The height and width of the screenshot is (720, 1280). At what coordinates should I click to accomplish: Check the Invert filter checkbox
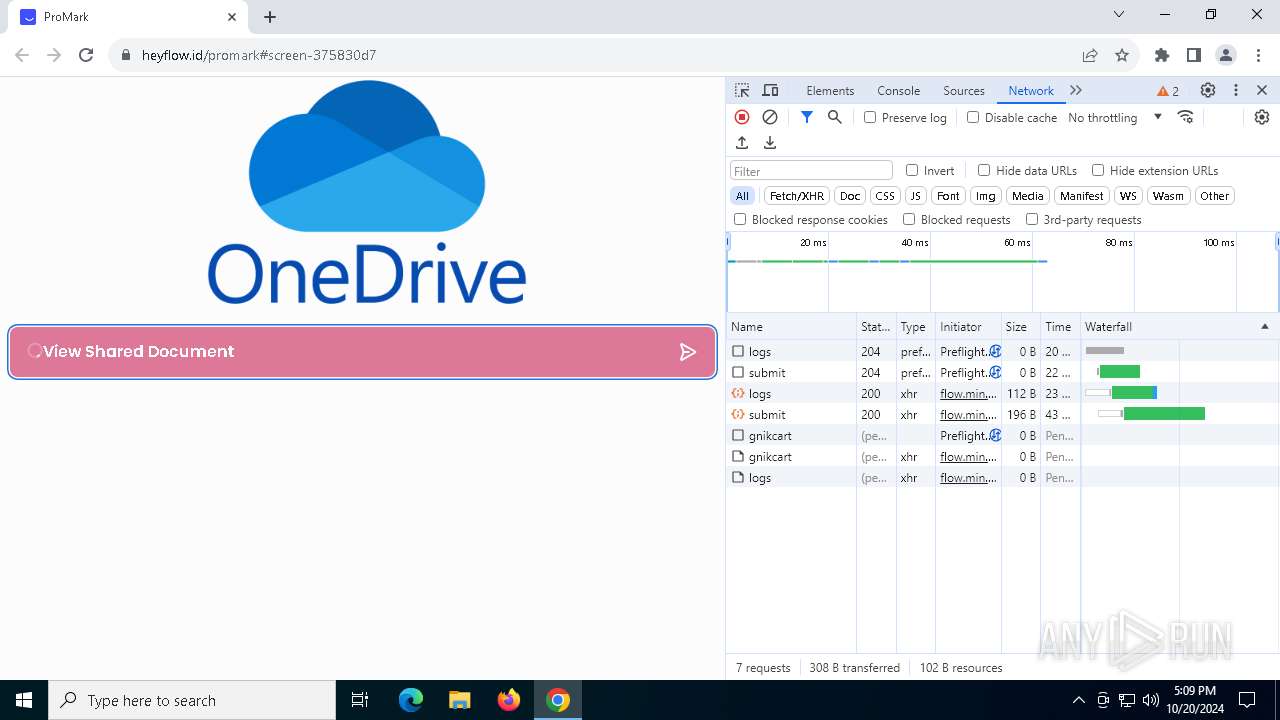(x=912, y=170)
